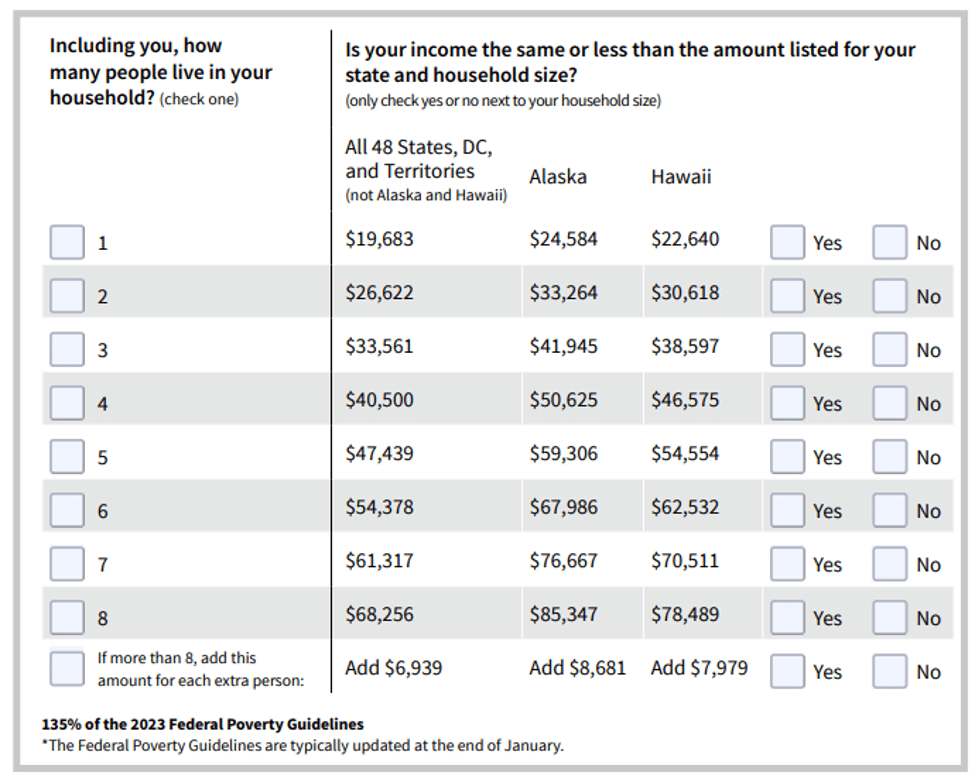Viewport: 977px width, 779px height.
Task: Check the 'more than 8' household checkbox
Action: 67,669
